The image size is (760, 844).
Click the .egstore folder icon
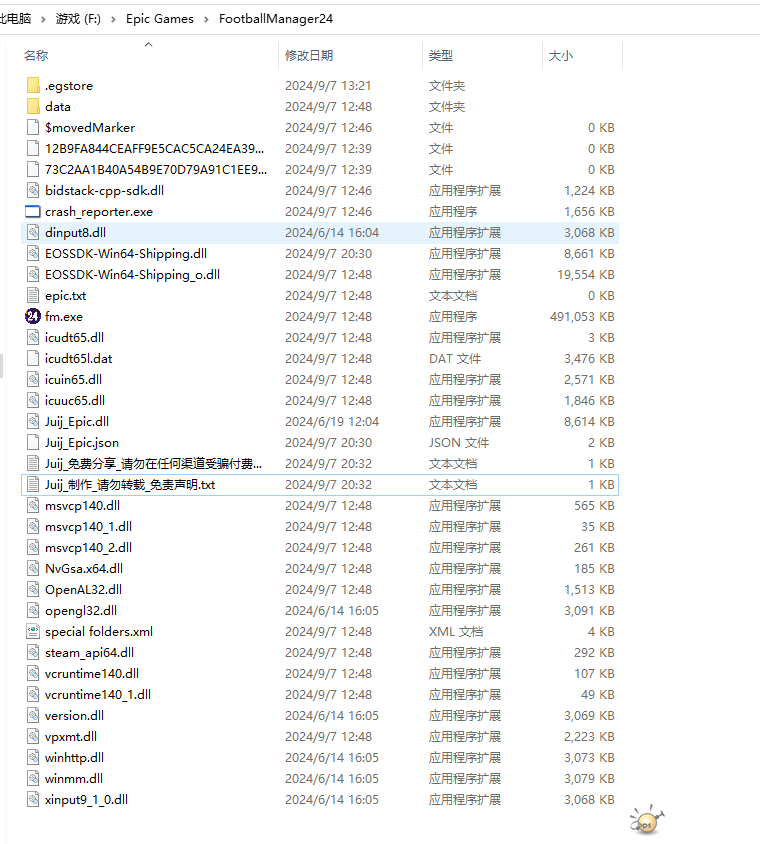pyautogui.click(x=33, y=85)
